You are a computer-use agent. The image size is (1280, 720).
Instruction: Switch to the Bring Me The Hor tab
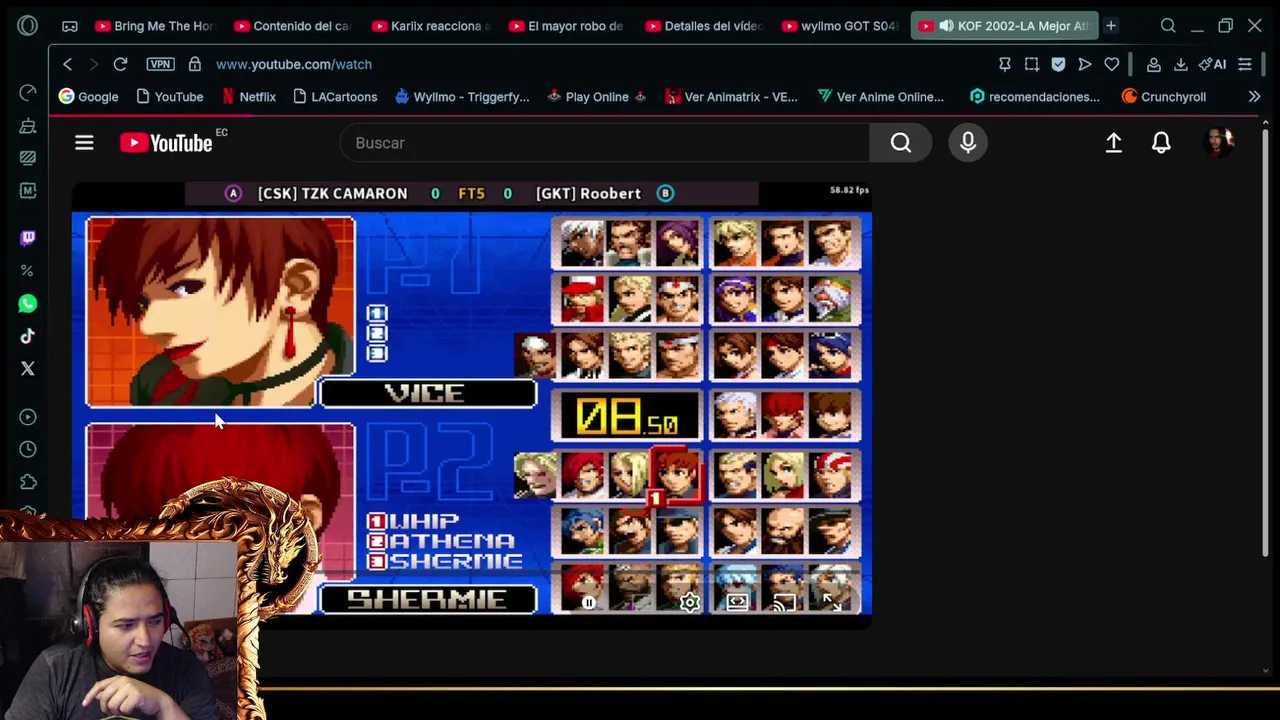coord(155,26)
